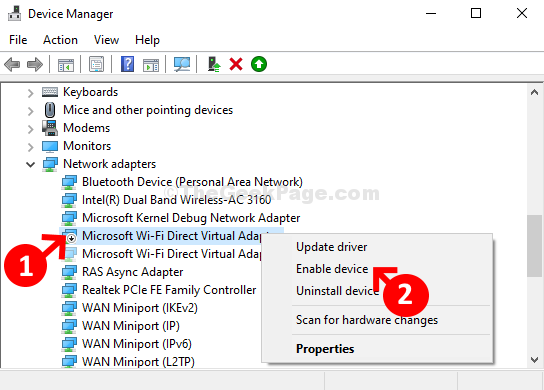Click the blue Help question mark icon
This screenshot has width=544, height=390.
(x=127, y=64)
